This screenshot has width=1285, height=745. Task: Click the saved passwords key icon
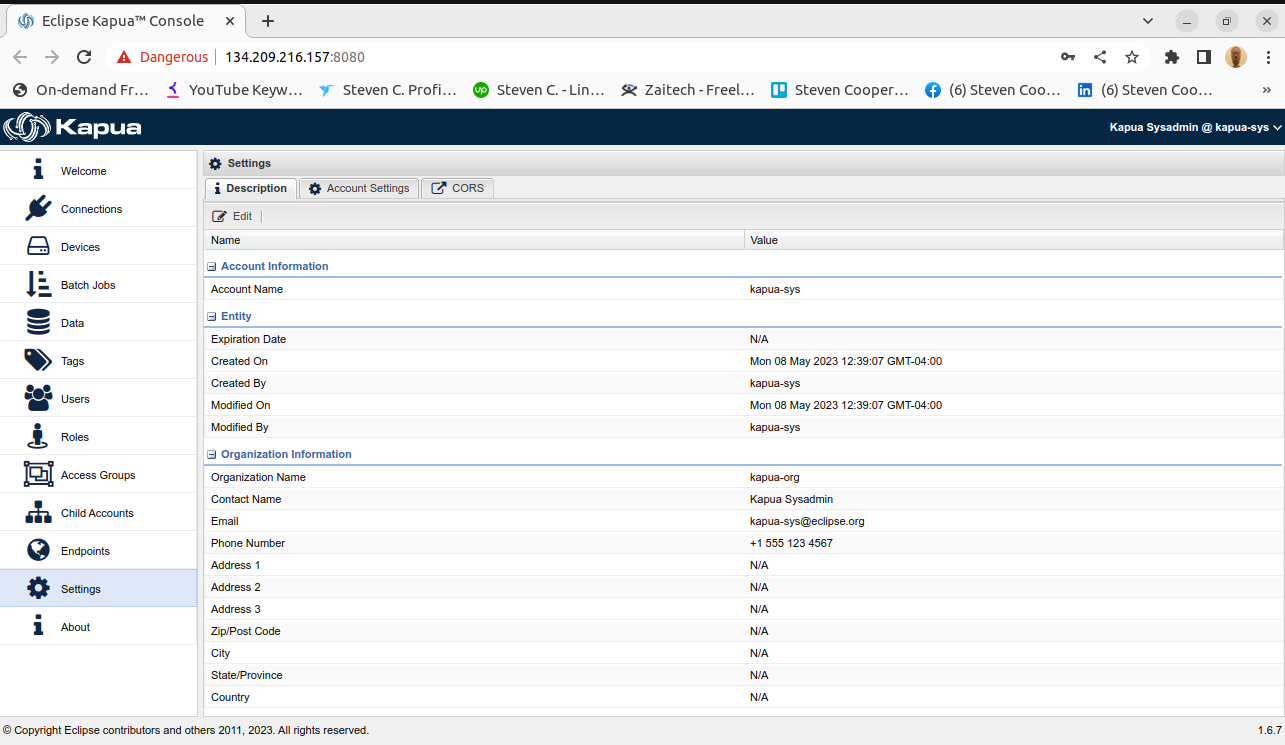click(x=1068, y=57)
